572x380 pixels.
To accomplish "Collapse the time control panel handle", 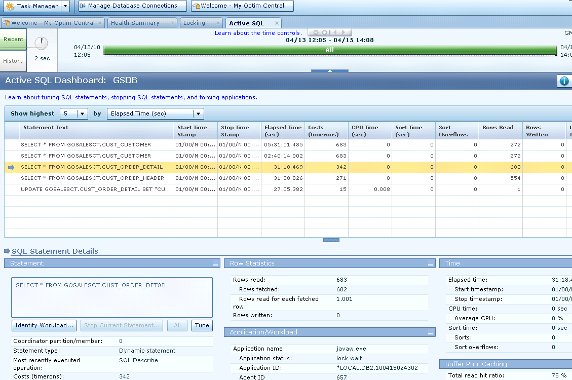I will [x=330, y=70].
